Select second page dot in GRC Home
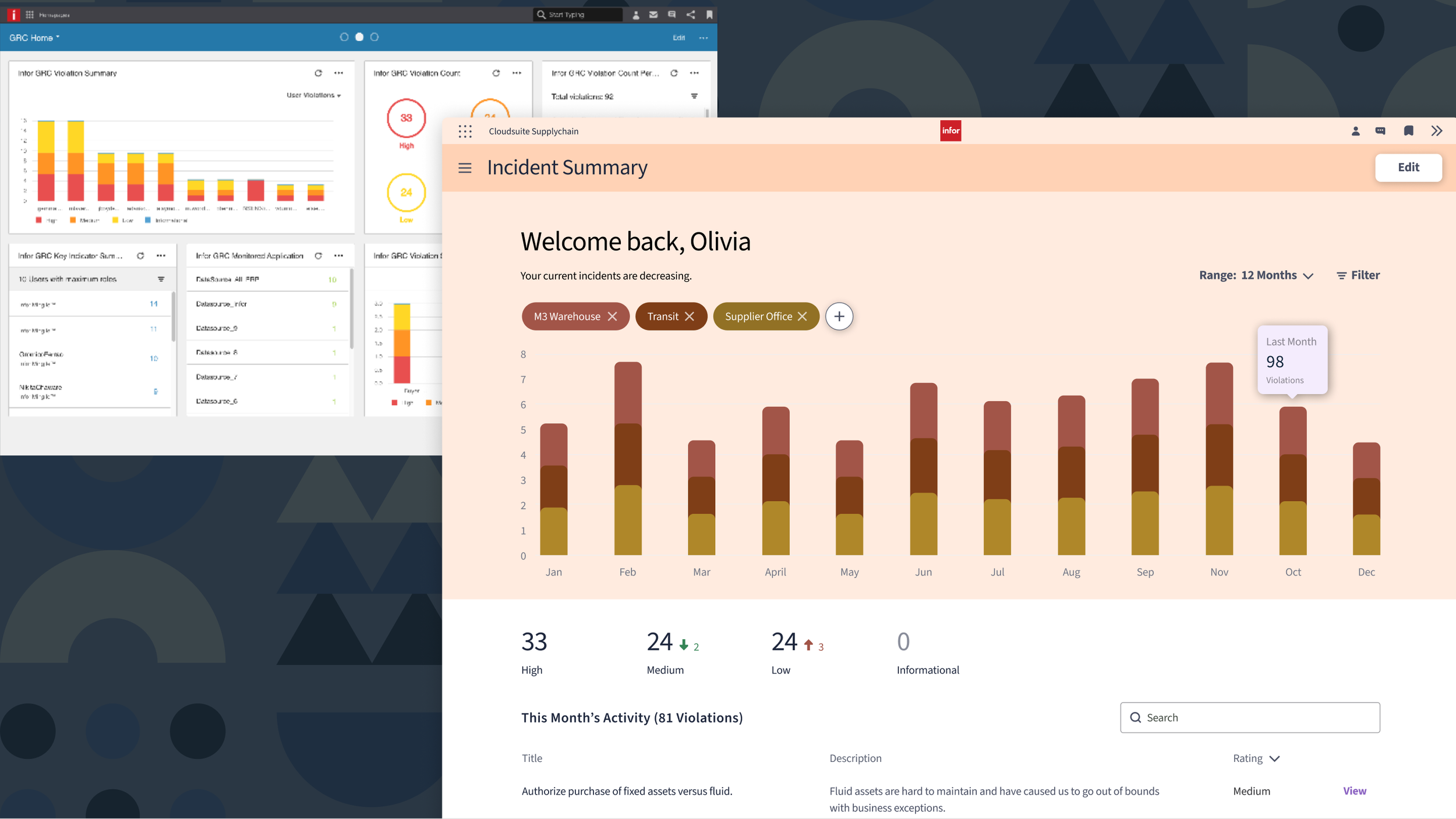Image resolution: width=1456 pixels, height=819 pixels. (x=359, y=37)
